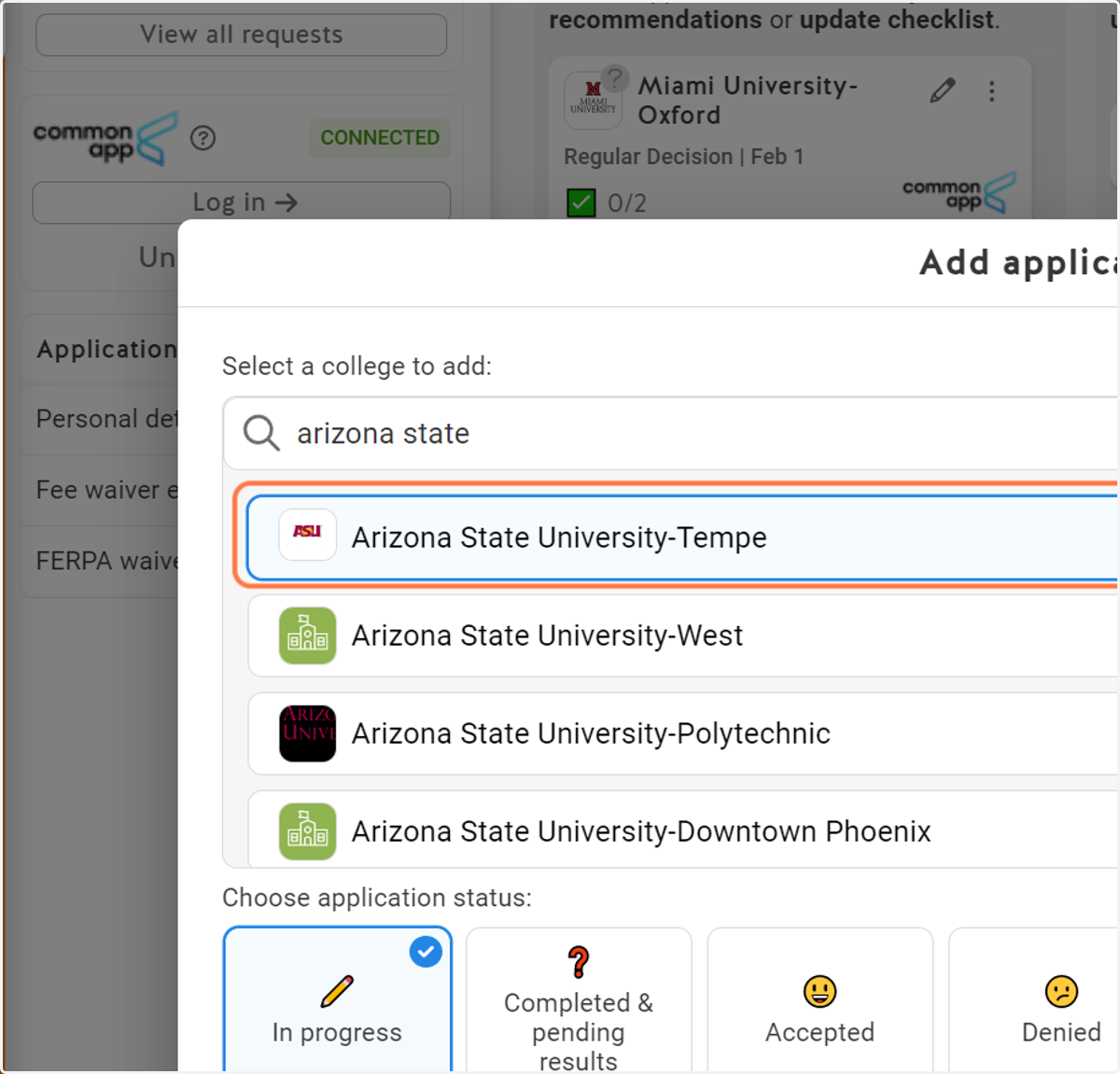The height and width of the screenshot is (1074, 1120).
Task: Click the confused face Denied icon
Action: [1061, 991]
